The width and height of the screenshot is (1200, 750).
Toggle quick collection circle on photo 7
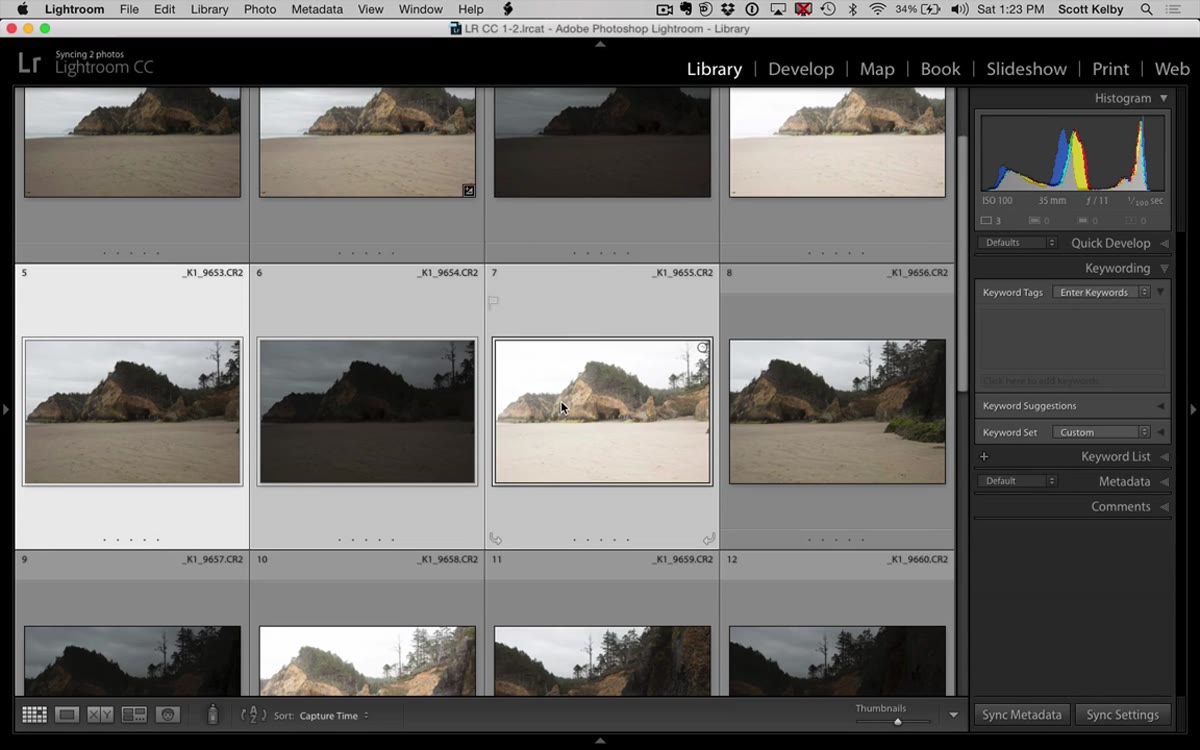(x=702, y=348)
